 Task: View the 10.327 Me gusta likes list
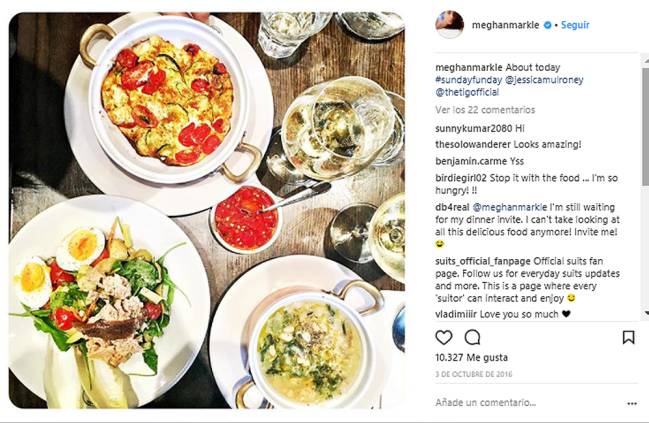pos(471,358)
